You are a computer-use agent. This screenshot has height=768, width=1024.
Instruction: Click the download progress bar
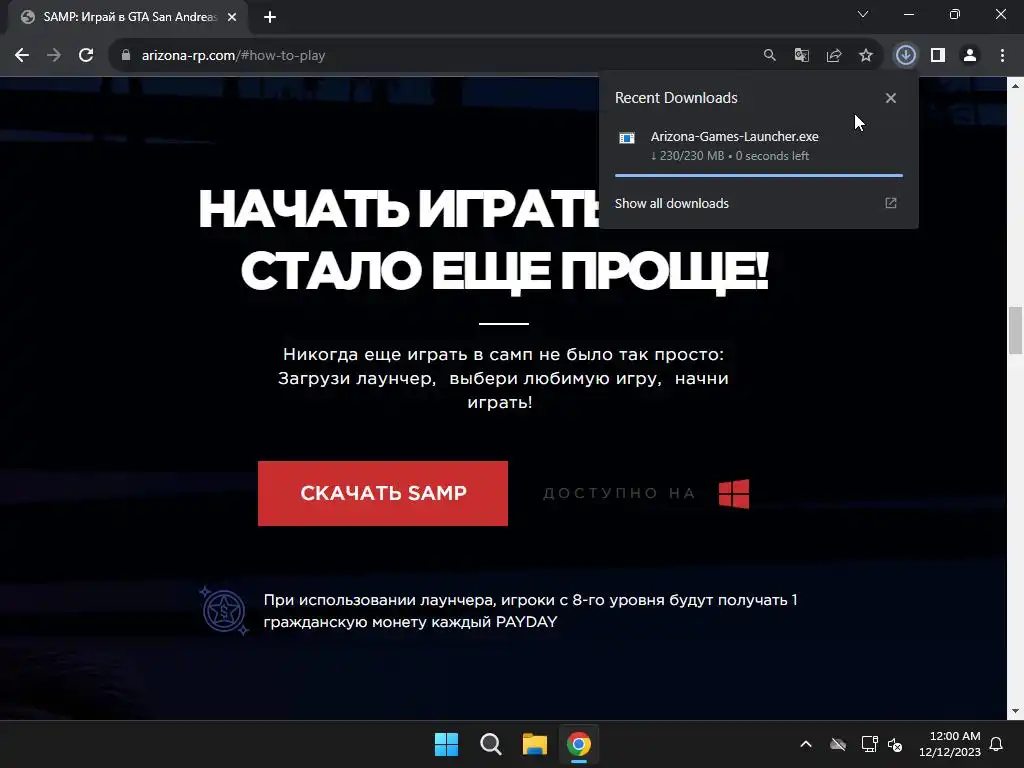(x=759, y=175)
